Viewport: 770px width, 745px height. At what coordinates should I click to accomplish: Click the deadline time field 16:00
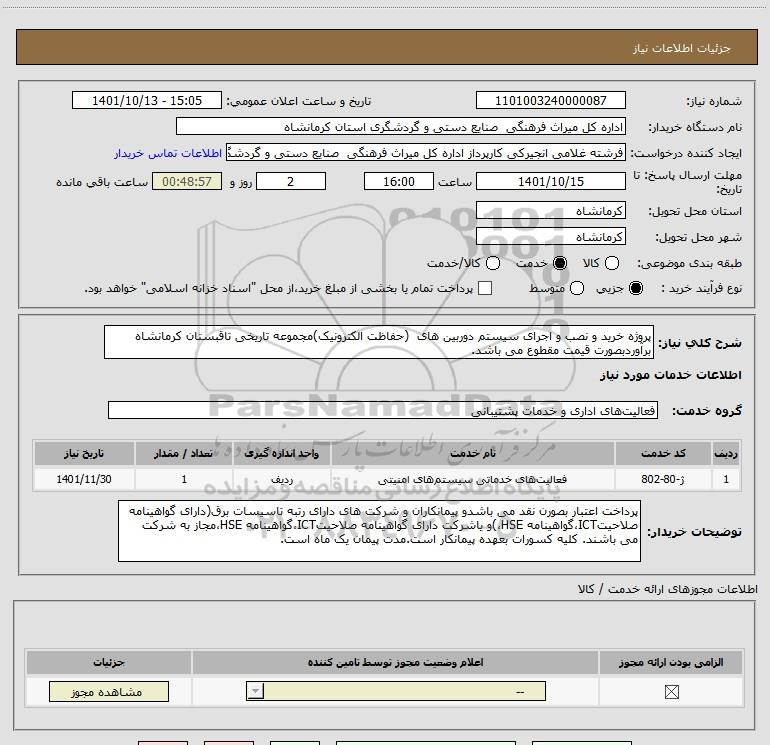coord(399,181)
